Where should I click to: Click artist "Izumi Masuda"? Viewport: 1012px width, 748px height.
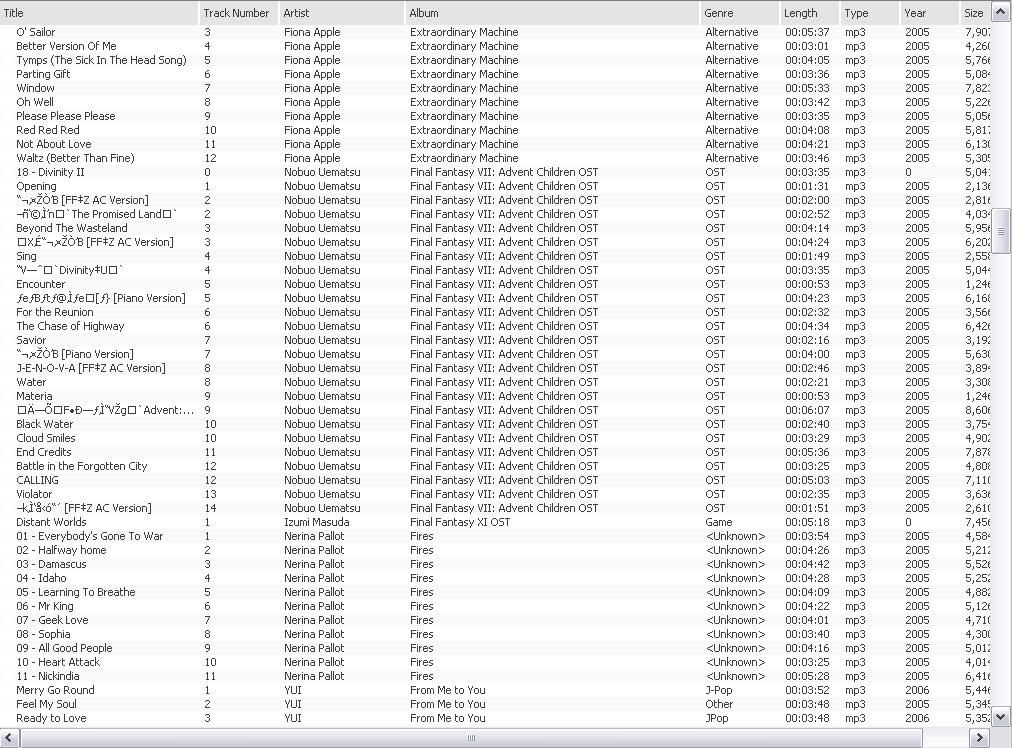(x=317, y=522)
